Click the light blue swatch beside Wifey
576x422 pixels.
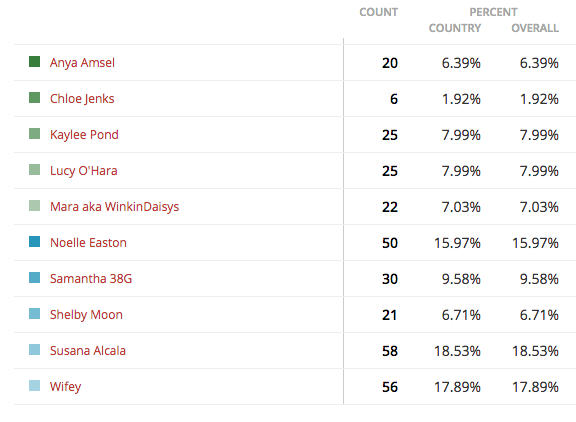click(x=35, y=385)
